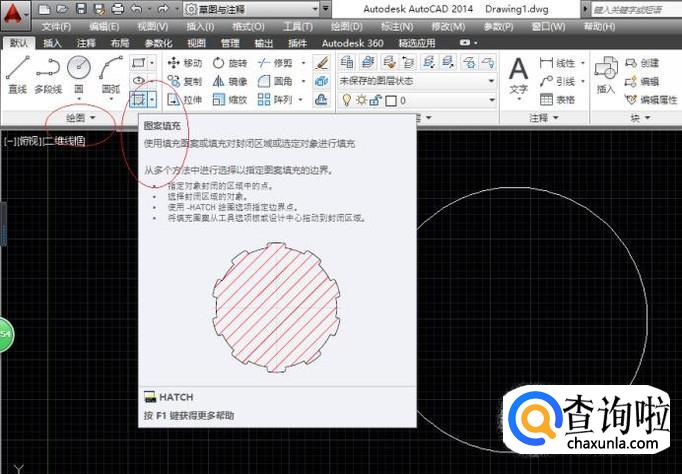Expand the Draw (绘图) panel
Image resolution: width=682 pixels, height=474 pixels.
pos(80,118)
